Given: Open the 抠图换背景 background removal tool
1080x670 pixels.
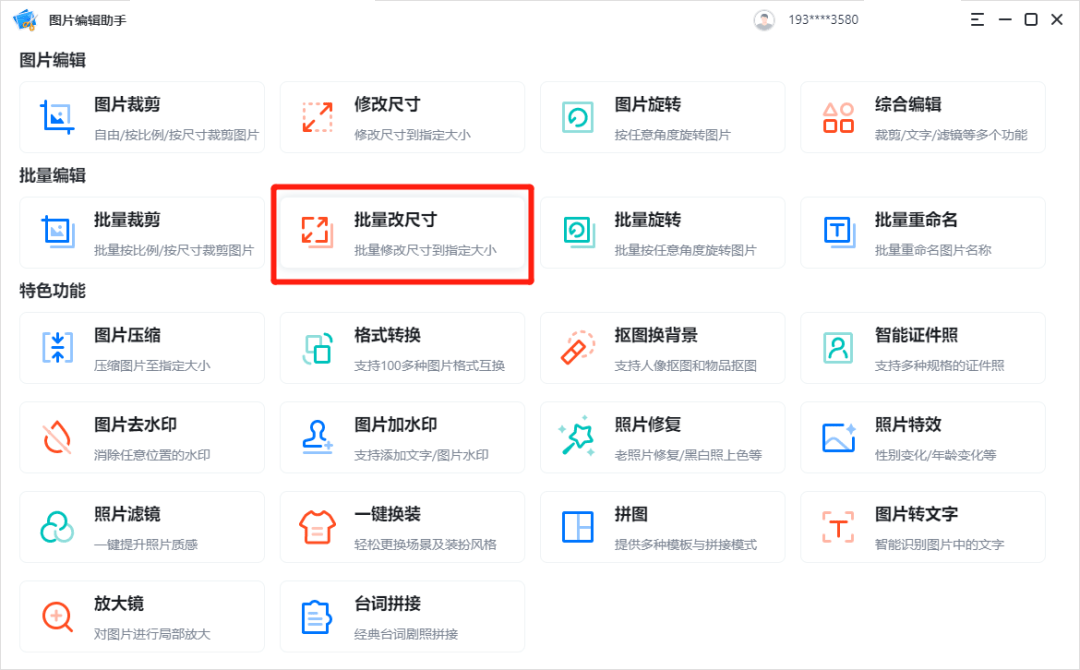Looking at the screenshot, I should (662, 347).
